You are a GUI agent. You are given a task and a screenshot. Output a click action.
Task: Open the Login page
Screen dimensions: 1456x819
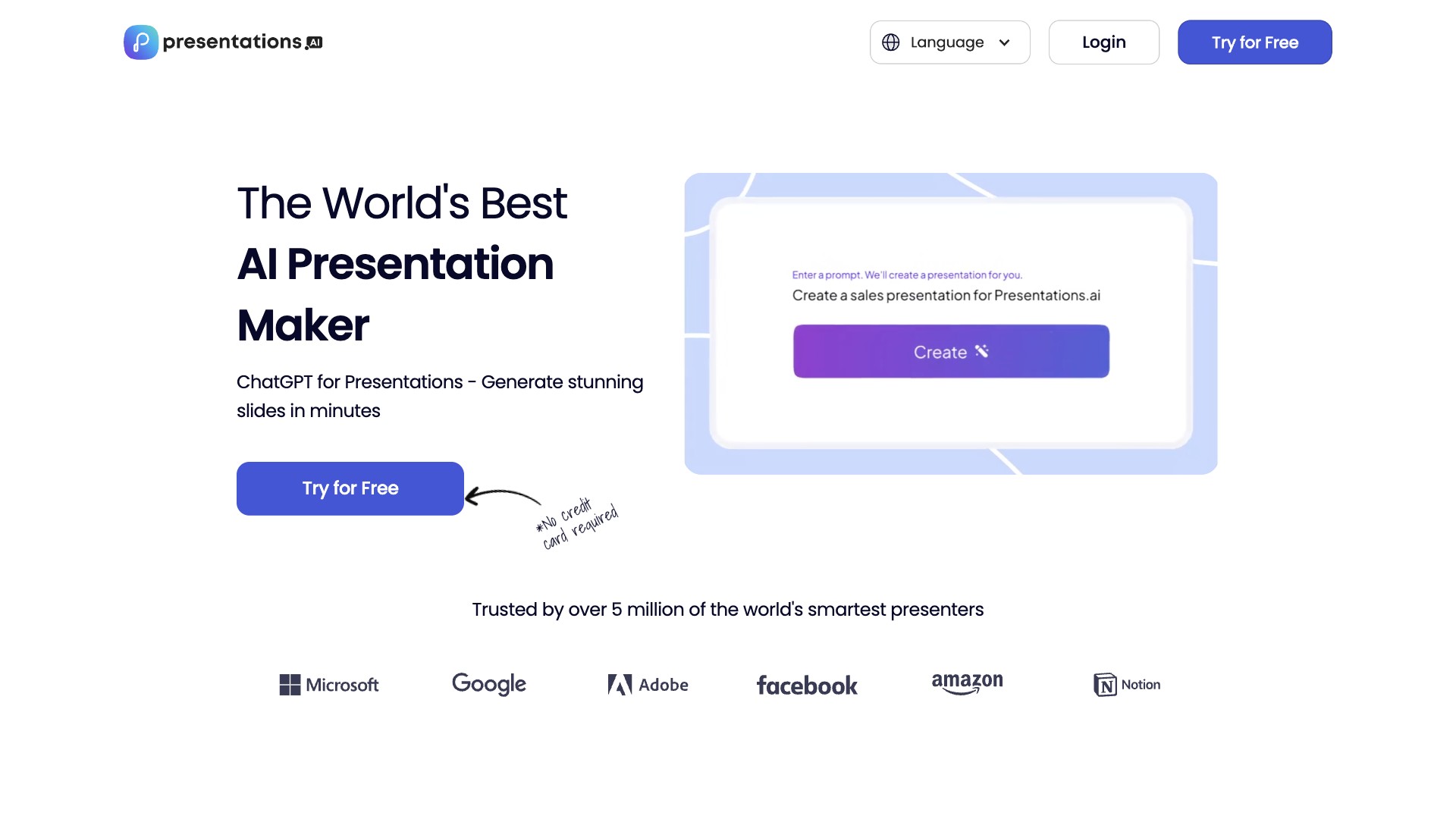click(1103, 42)
